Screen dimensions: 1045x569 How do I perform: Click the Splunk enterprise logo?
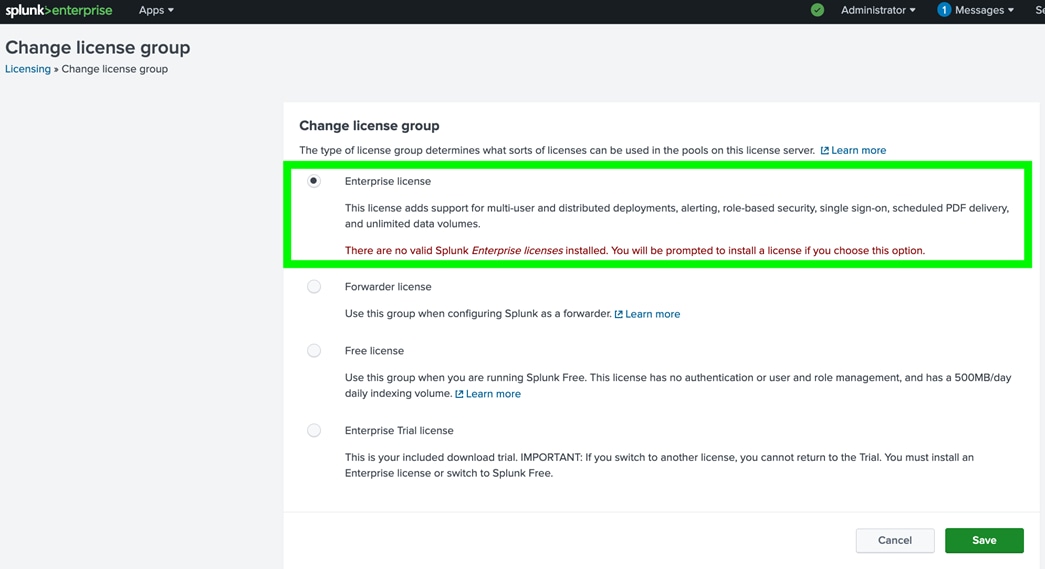coord(59,10)
